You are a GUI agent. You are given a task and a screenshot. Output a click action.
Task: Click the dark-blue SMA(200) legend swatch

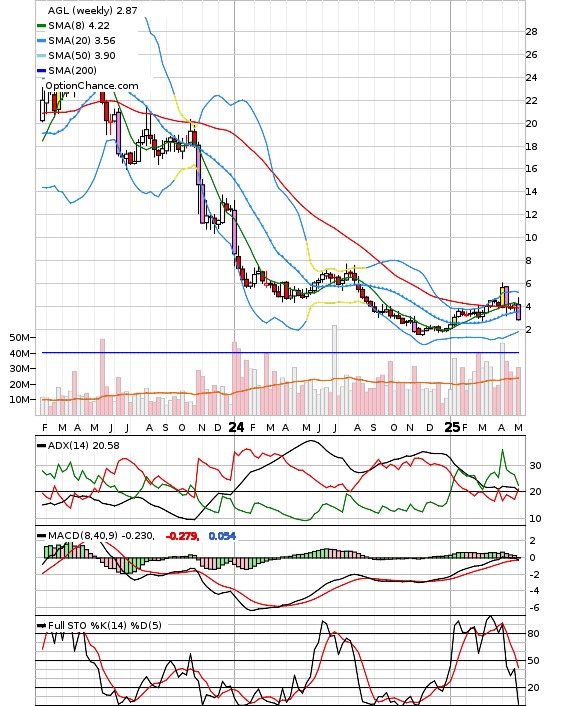pos(41,70)
